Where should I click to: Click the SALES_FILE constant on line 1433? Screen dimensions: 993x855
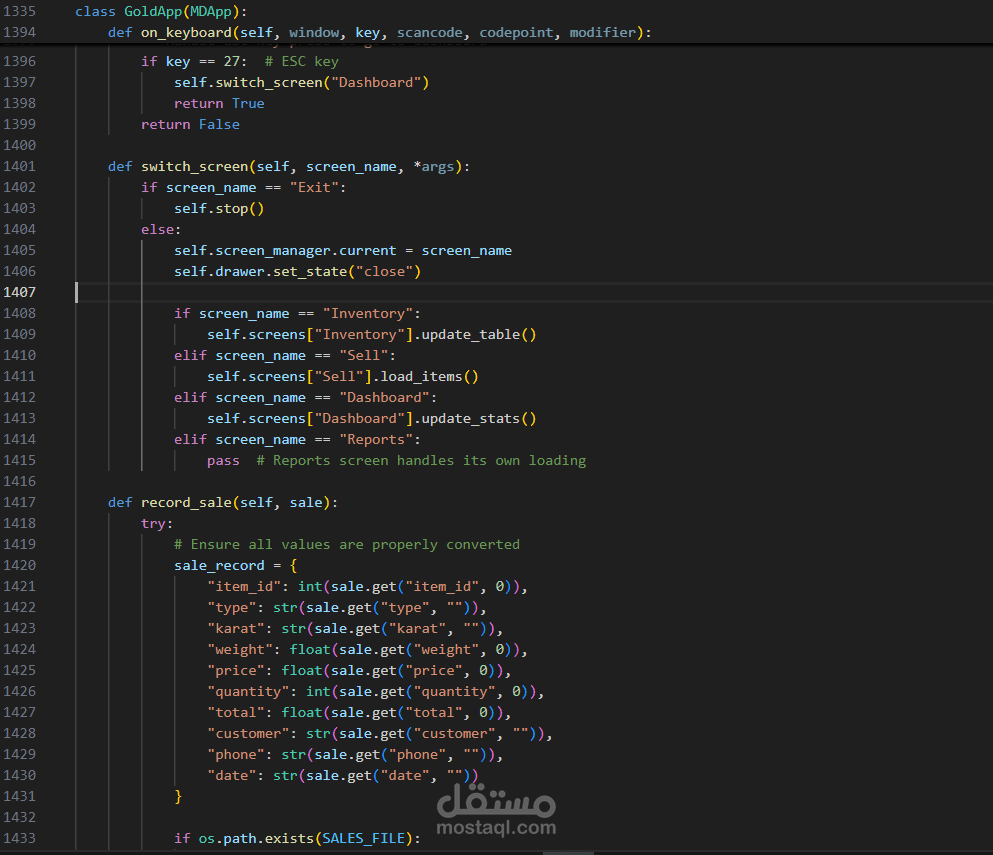click(364, 839)
